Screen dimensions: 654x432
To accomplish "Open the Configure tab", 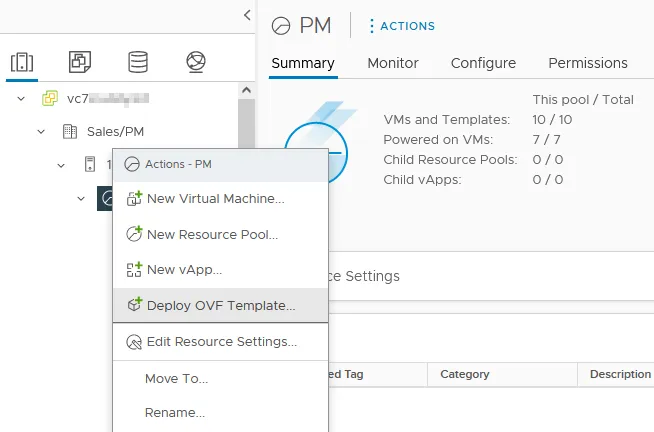I will tap(483, 63).
